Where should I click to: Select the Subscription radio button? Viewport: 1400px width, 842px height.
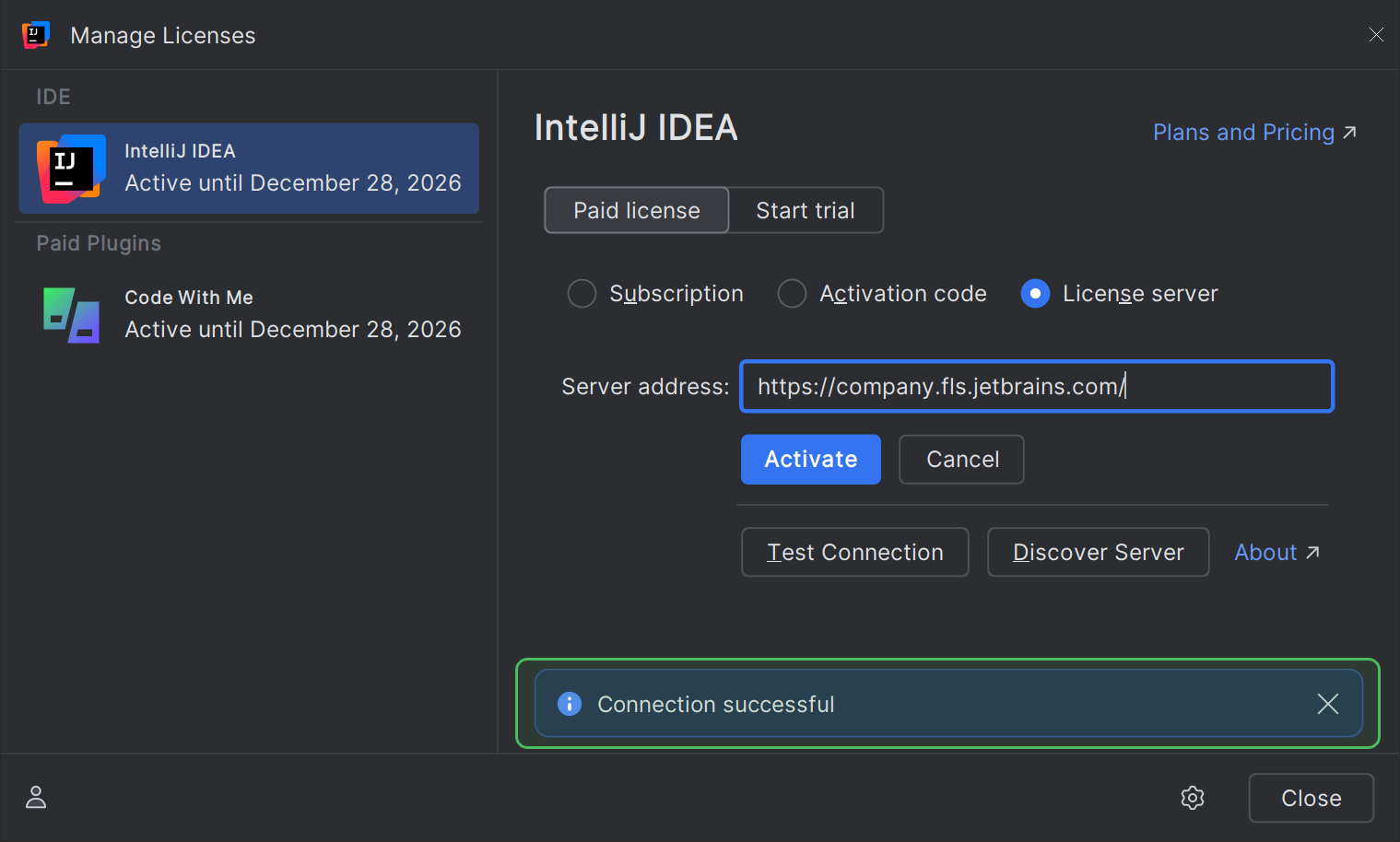582,293
